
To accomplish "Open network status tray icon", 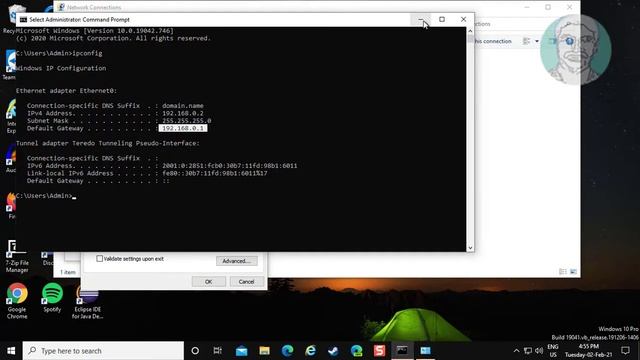I will click(528, 351).
